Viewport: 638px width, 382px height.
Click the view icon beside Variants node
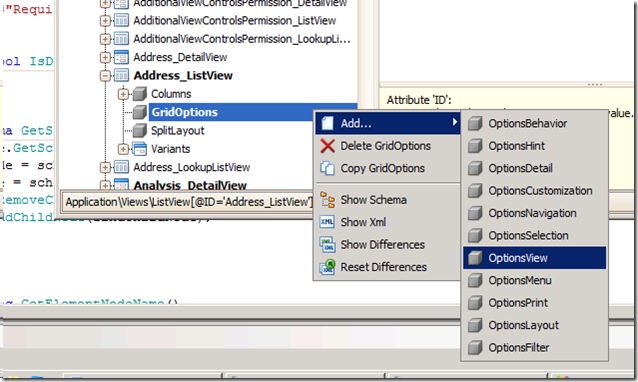[x=140, y=149]
